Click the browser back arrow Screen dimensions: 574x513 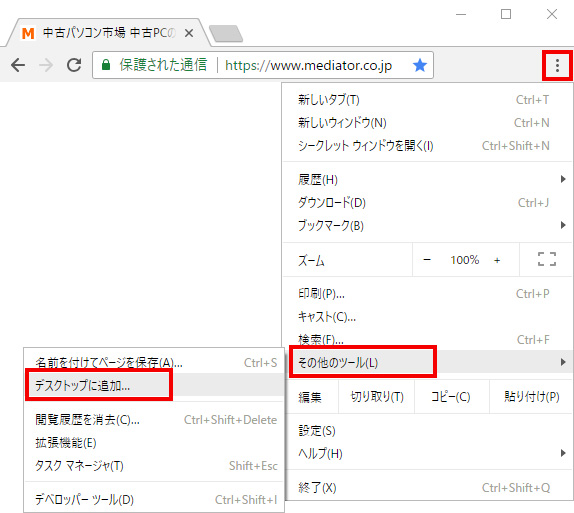(18, 66)
